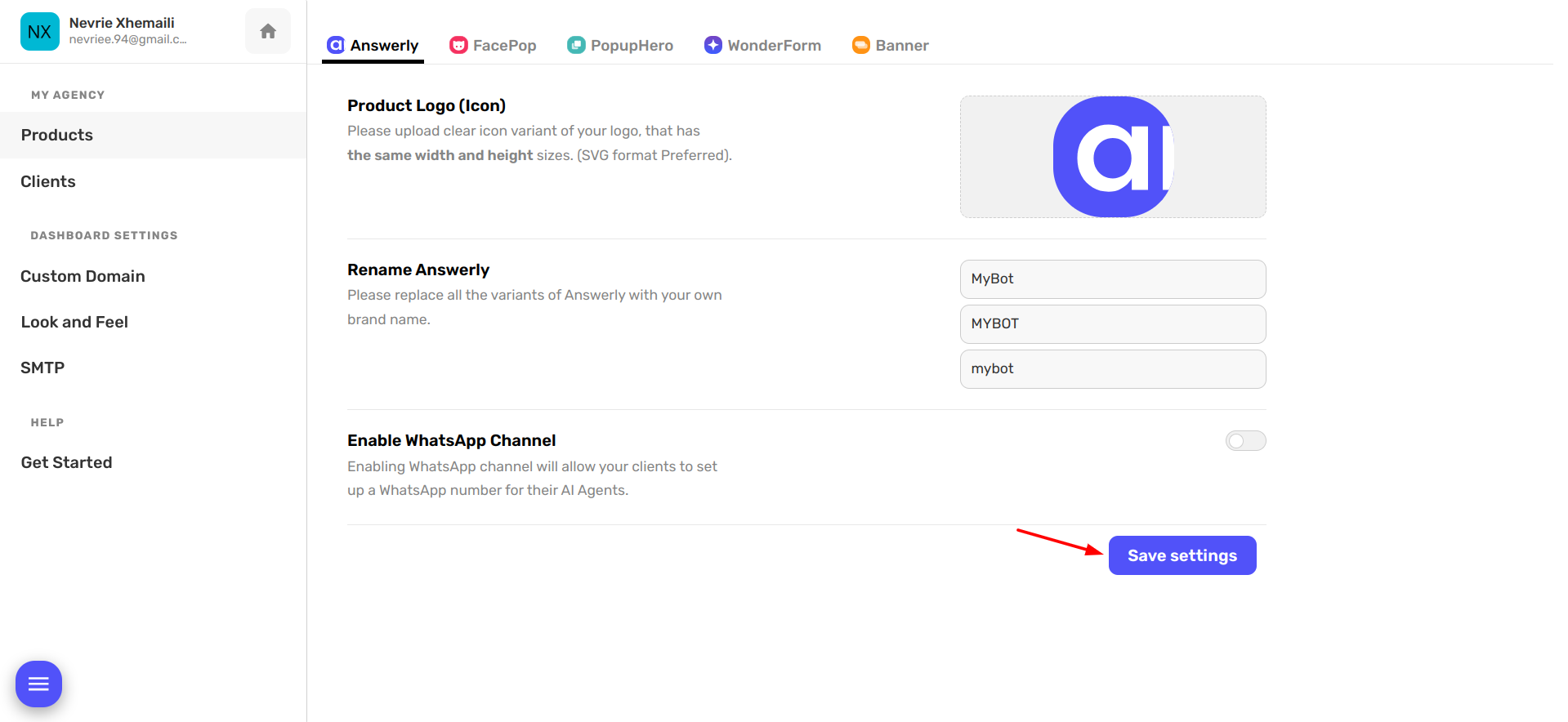This screenshot has height=722, width=1568.
Task: Switch to the WonderForm tab
Action: coord(763,45)
